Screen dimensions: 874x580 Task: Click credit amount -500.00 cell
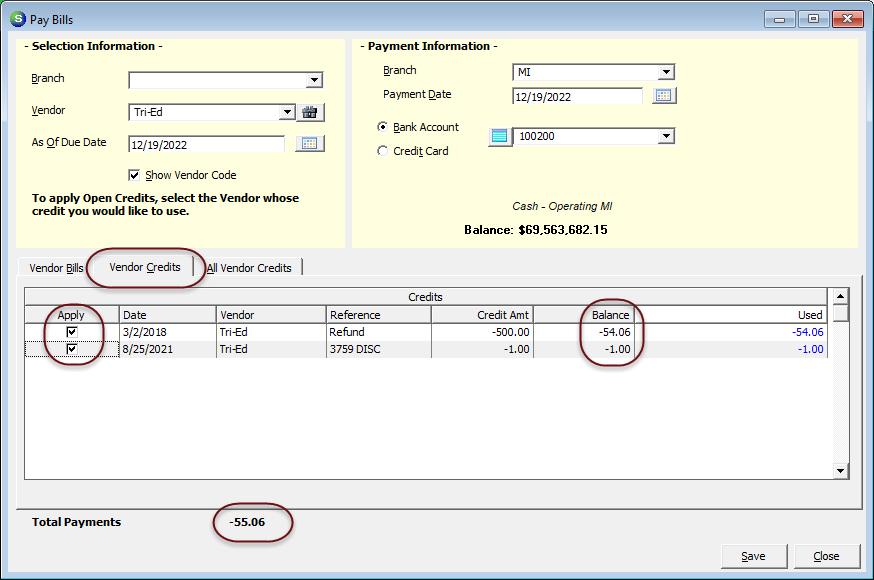[482, 332]
